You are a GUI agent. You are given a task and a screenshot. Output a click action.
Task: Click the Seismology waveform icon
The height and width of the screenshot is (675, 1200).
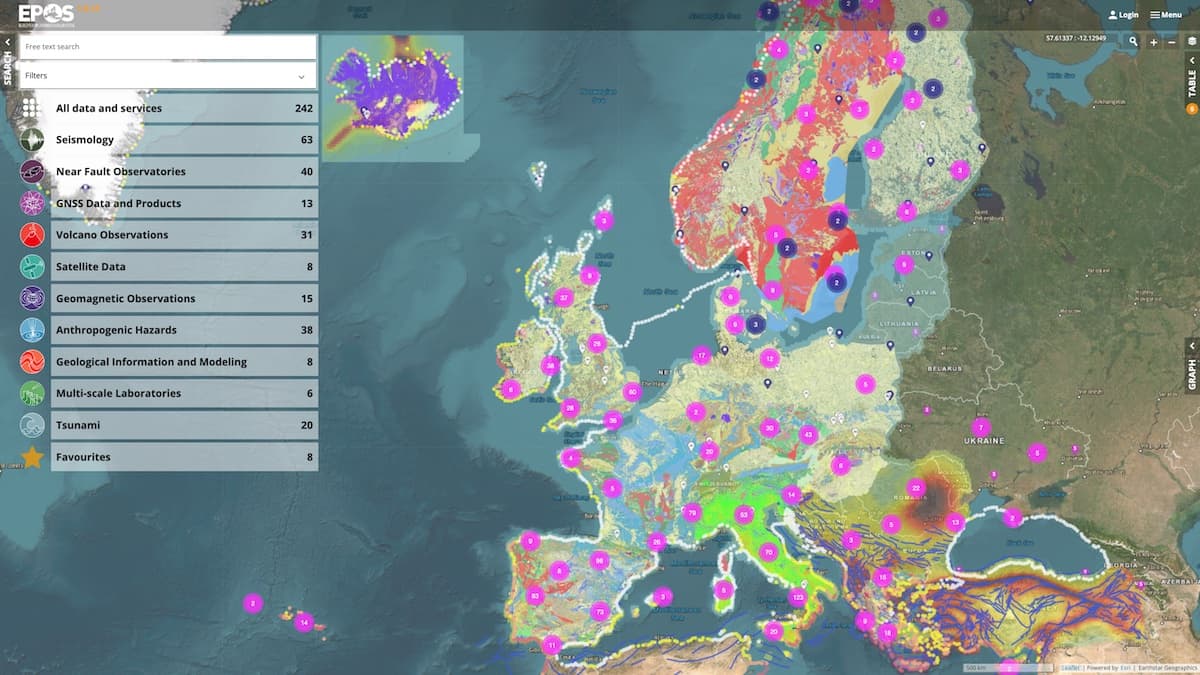point(32,140)
